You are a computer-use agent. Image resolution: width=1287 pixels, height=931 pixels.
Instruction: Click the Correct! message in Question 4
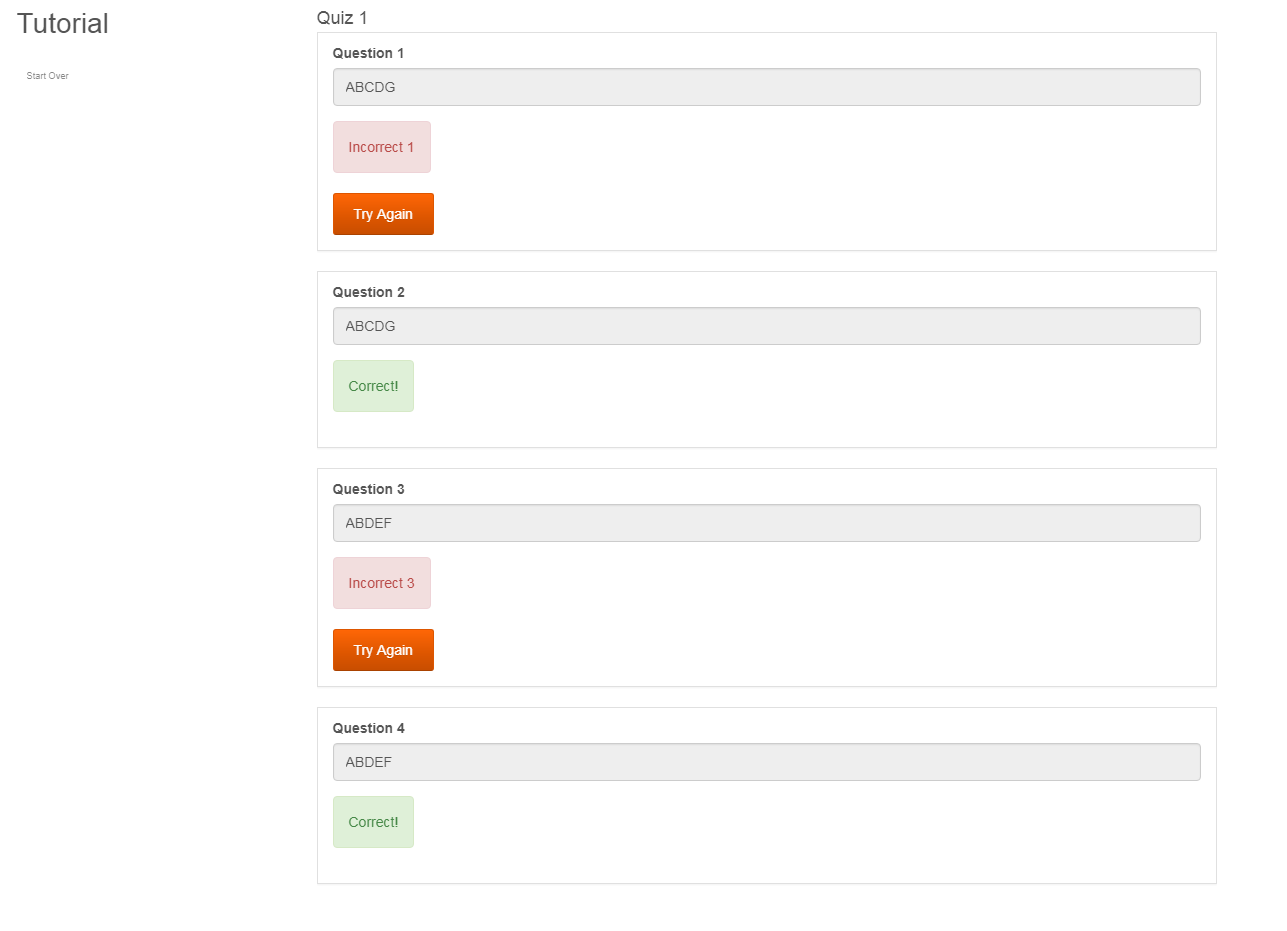click(x=373, y=822)
